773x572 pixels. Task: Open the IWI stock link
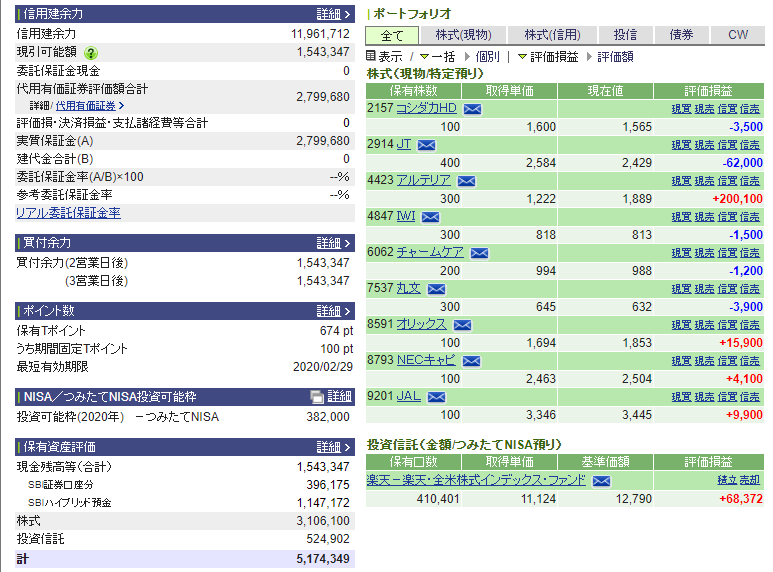pos(406,216)
